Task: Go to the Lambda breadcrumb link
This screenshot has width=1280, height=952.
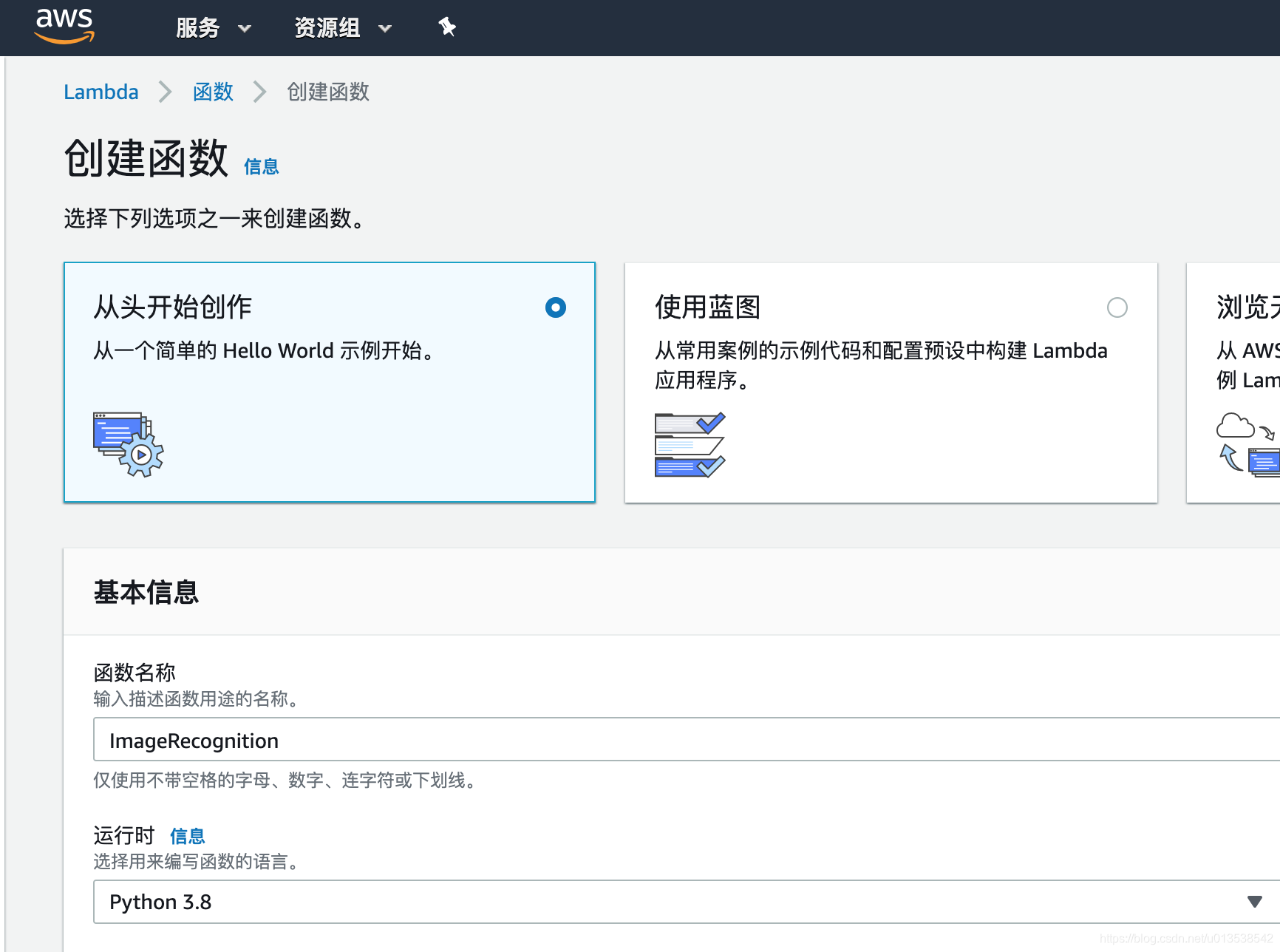Action: point(101,92)
